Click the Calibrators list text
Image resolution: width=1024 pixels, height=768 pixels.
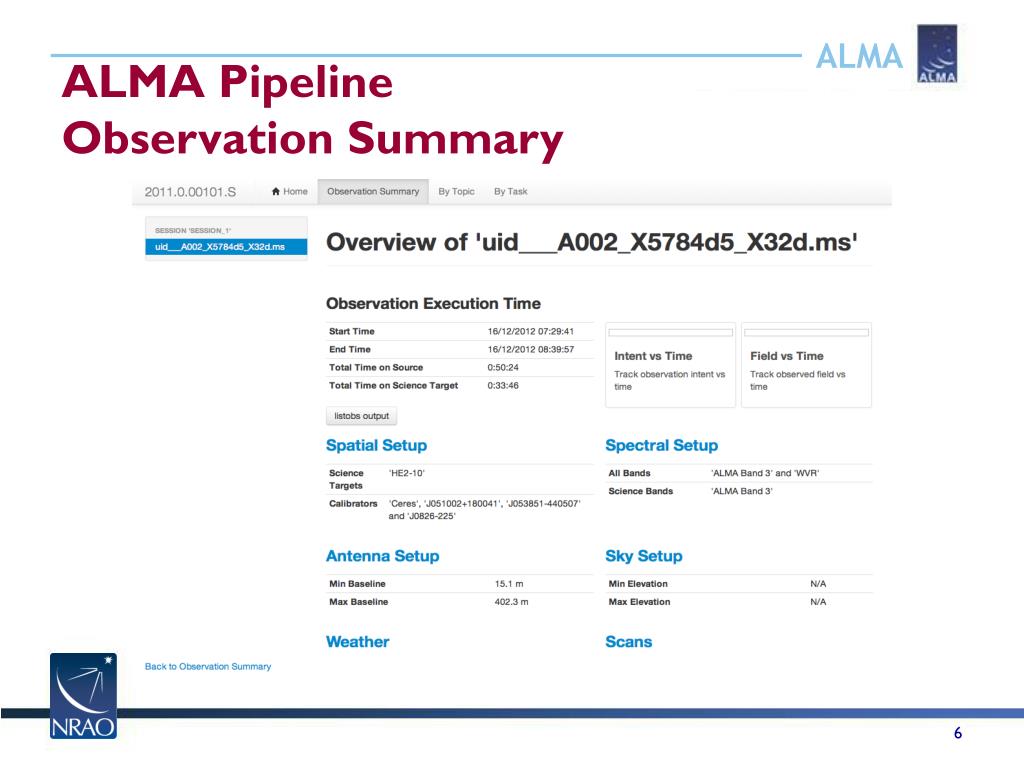point(485,509)
